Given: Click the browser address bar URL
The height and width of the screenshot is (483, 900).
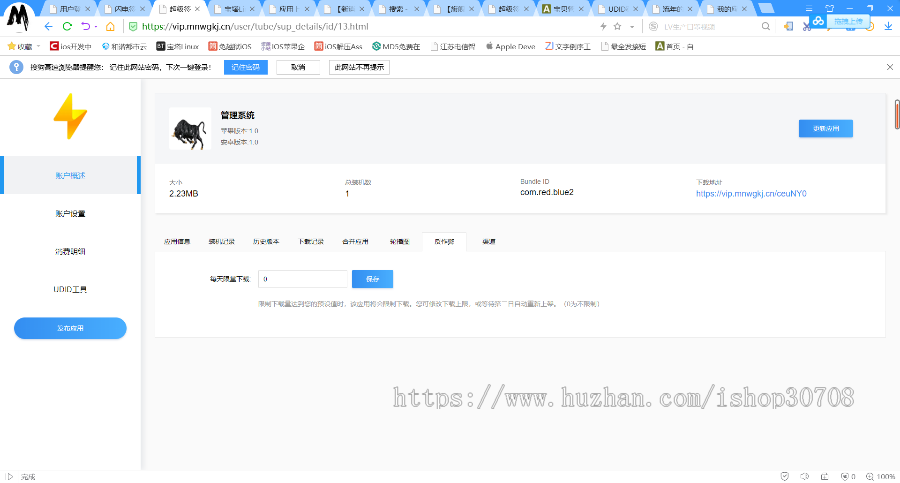Looking at the screenshot, I should pyautogui.click(x=255, y=26).
